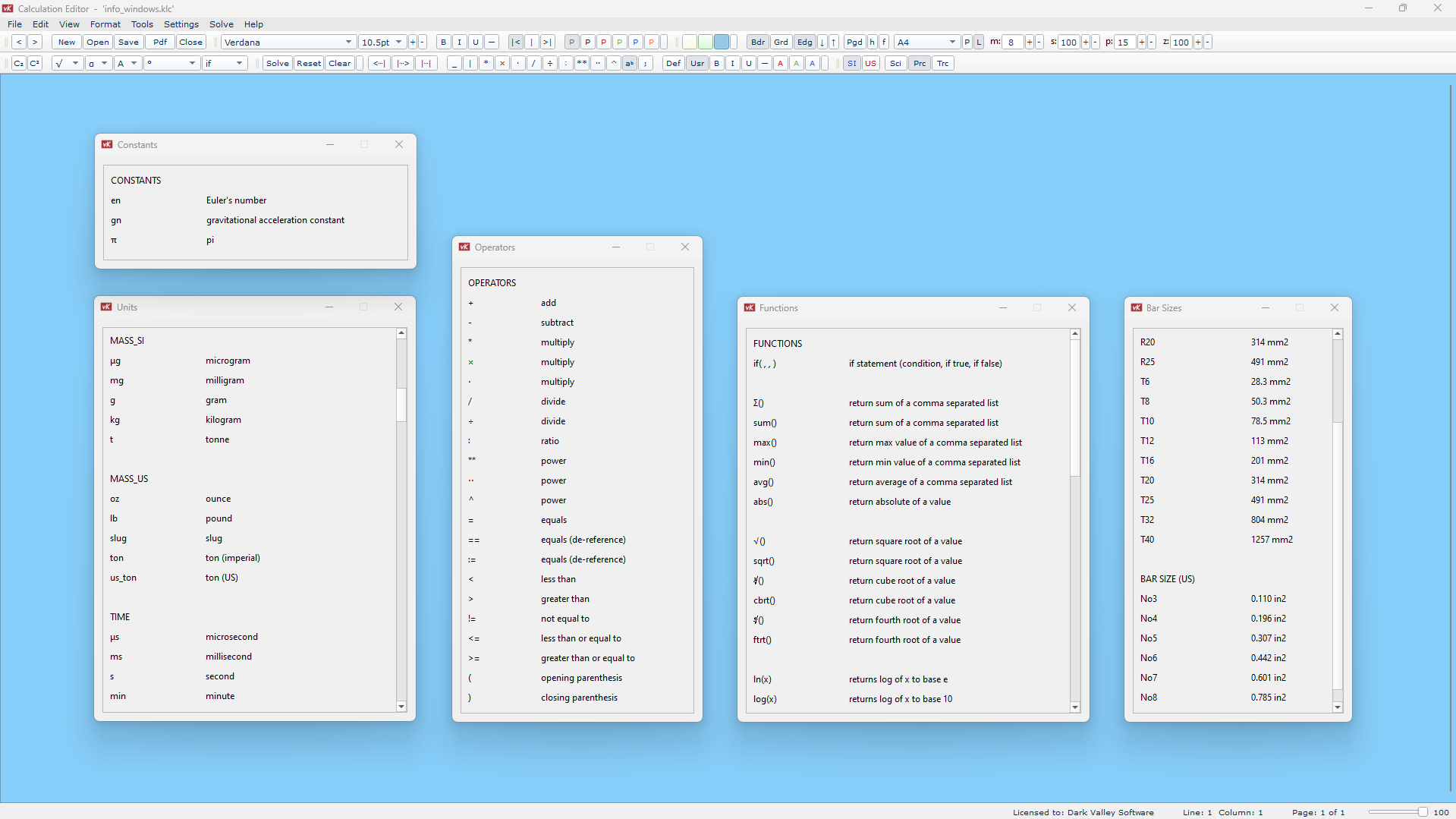Select landscape orientation L button
The width and height of the screenshot is (1456, 819).
click(x=980, y=43)
